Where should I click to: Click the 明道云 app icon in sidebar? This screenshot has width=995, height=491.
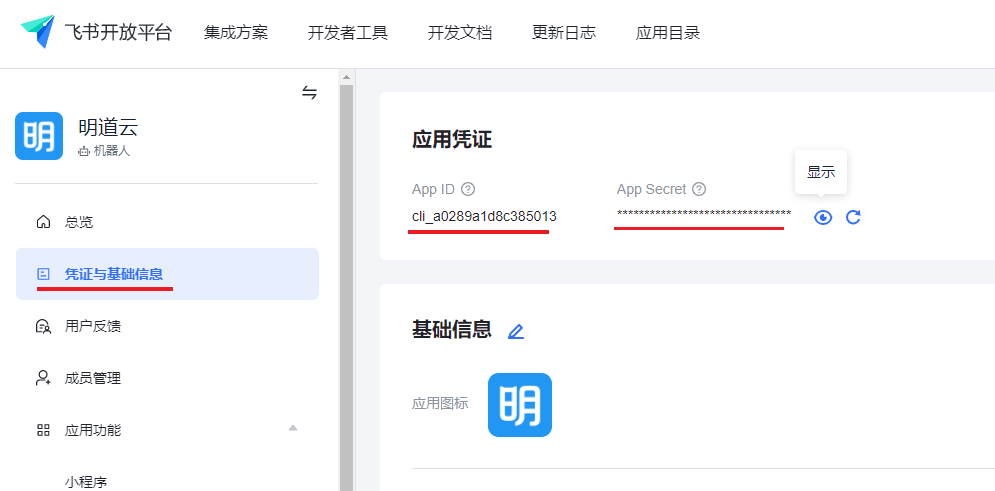(x=39, y=136)
